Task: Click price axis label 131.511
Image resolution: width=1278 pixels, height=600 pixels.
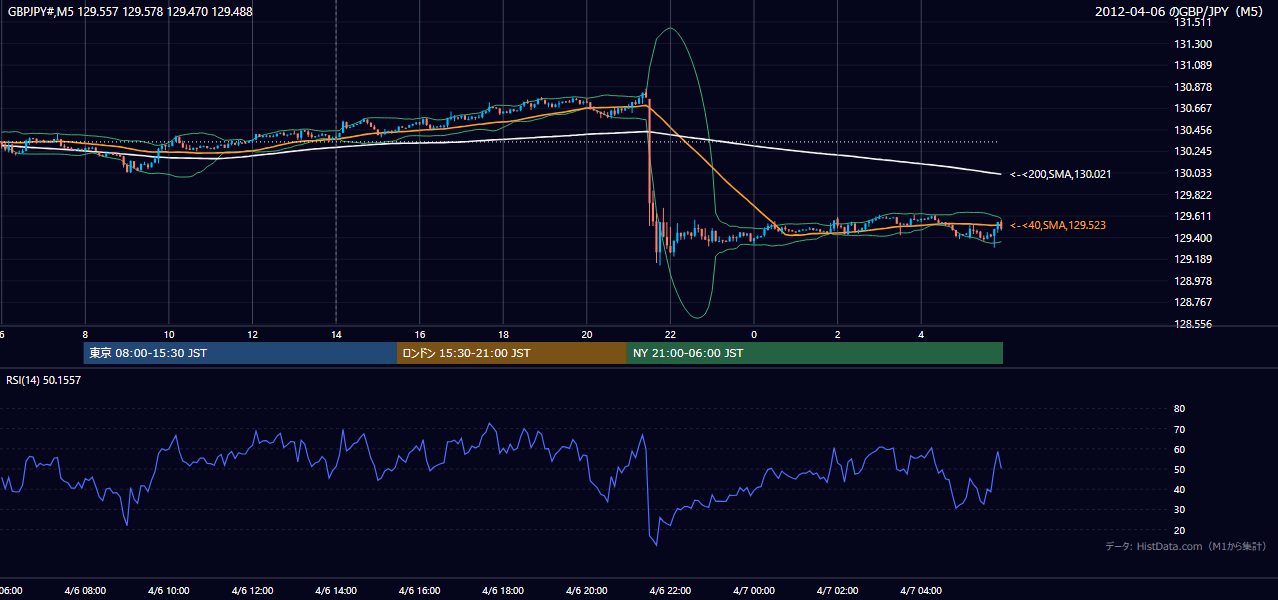Action: (x=1192, y=22)
